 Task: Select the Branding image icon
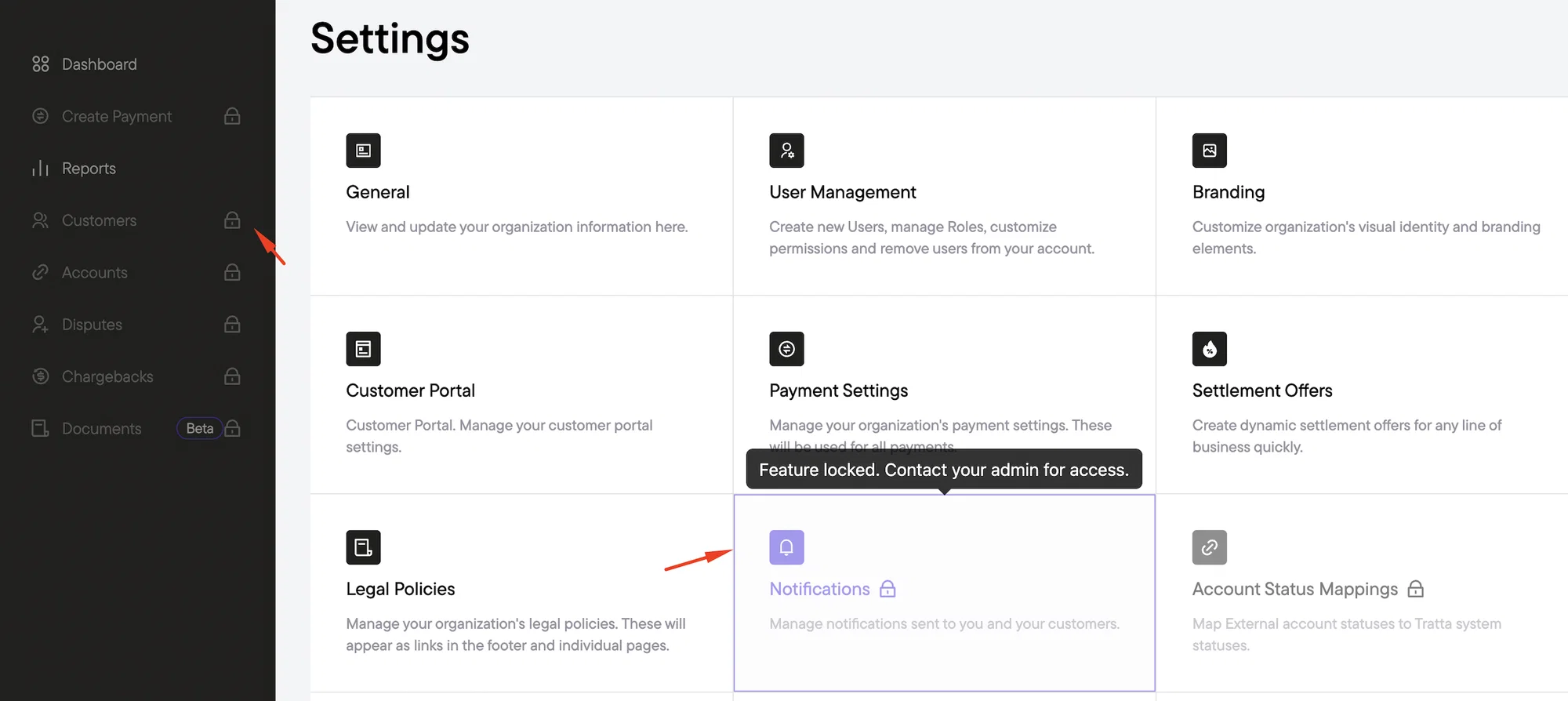pos(1210,151)
